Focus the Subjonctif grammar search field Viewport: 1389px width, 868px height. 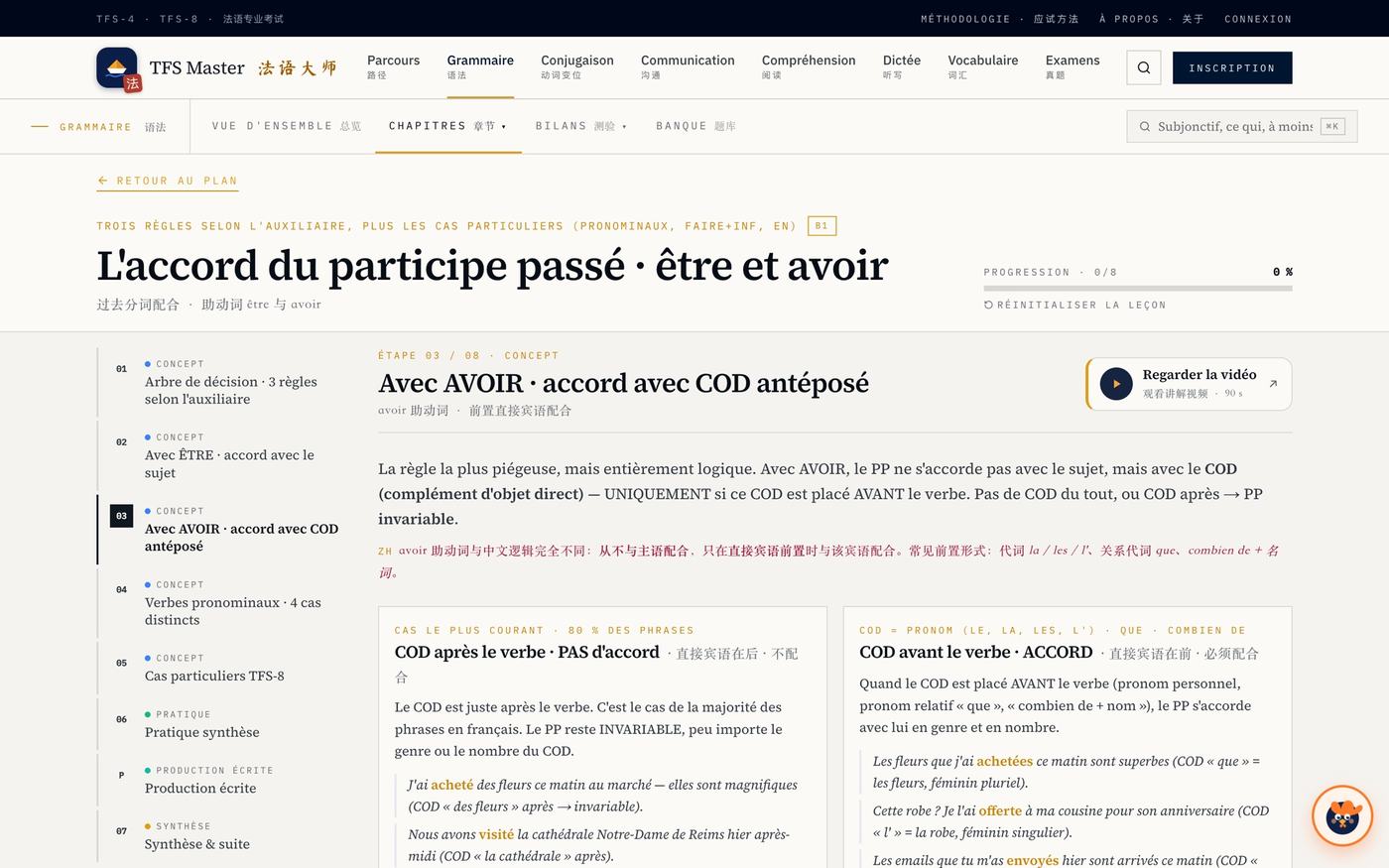(x=1242, y=126)
